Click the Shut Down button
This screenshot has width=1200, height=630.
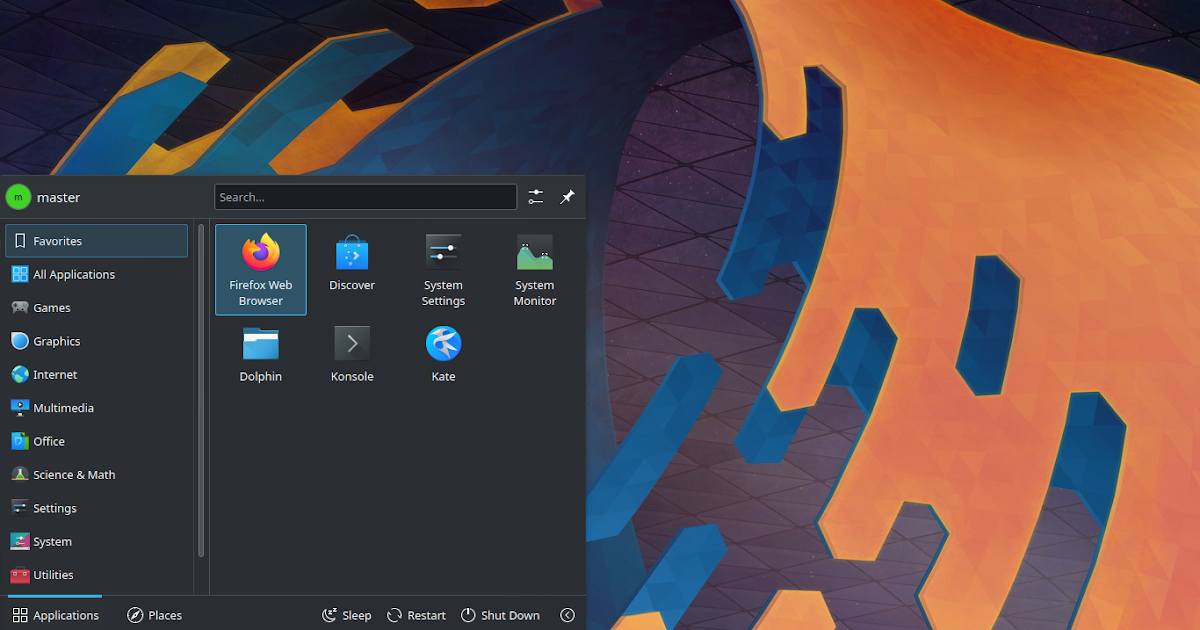(x=499, y=615)
